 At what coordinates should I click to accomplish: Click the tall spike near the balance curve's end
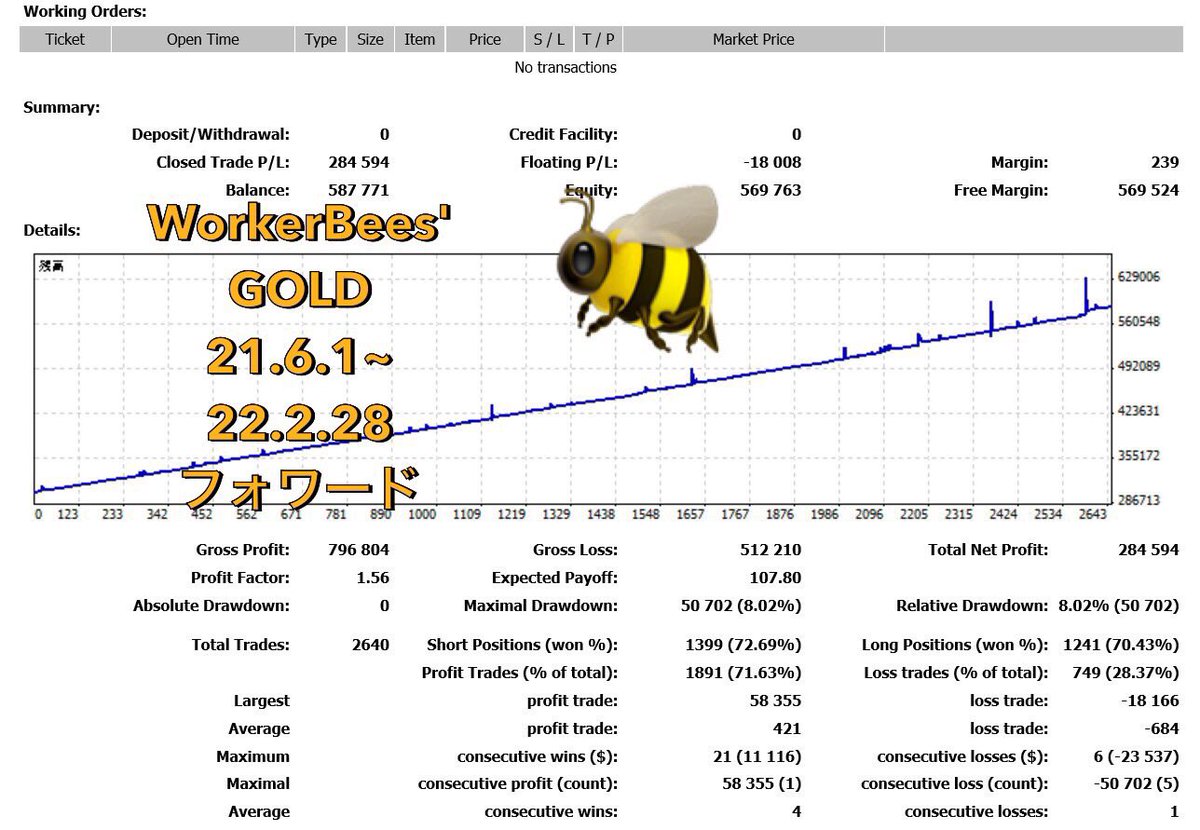click(x=1086, y=295)
